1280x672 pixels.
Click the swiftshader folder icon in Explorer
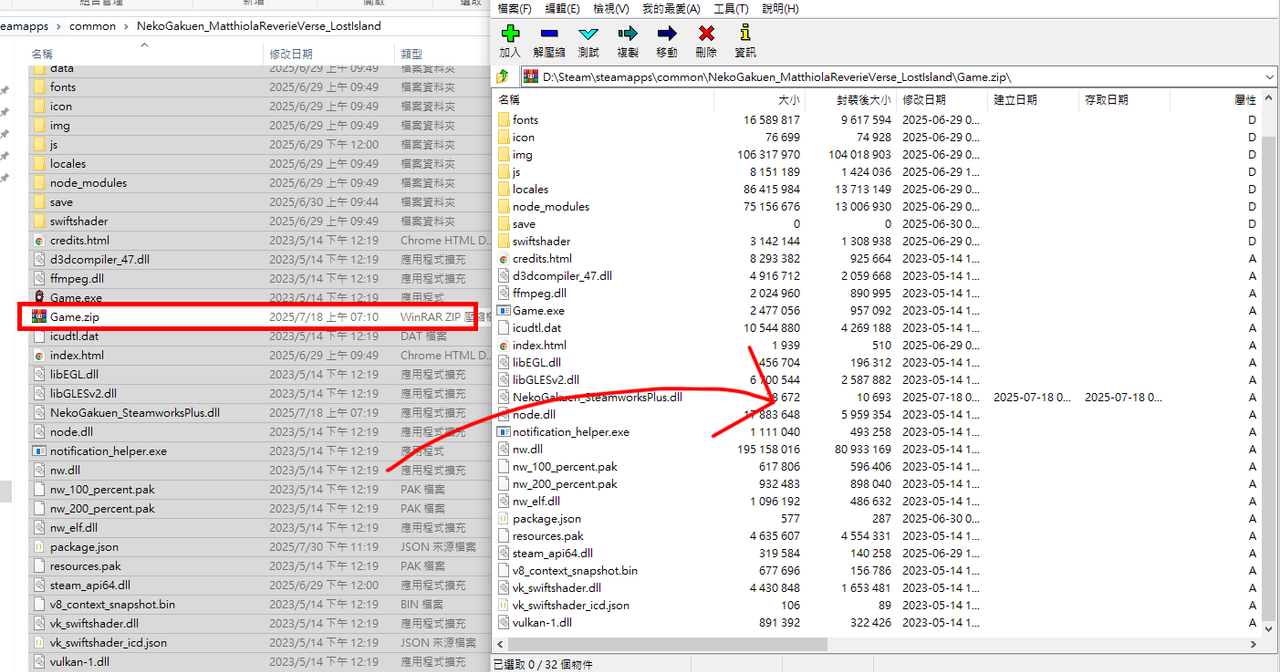39,221
